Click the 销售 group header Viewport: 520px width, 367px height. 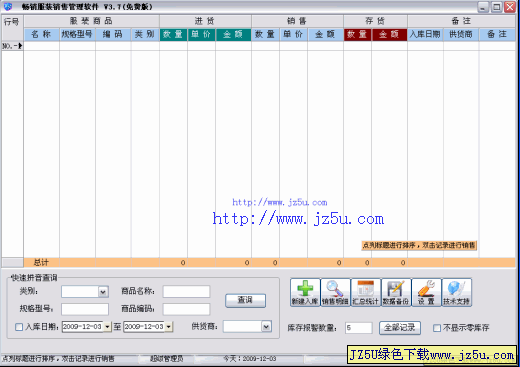pyautogui.click(x=297, y=21)
